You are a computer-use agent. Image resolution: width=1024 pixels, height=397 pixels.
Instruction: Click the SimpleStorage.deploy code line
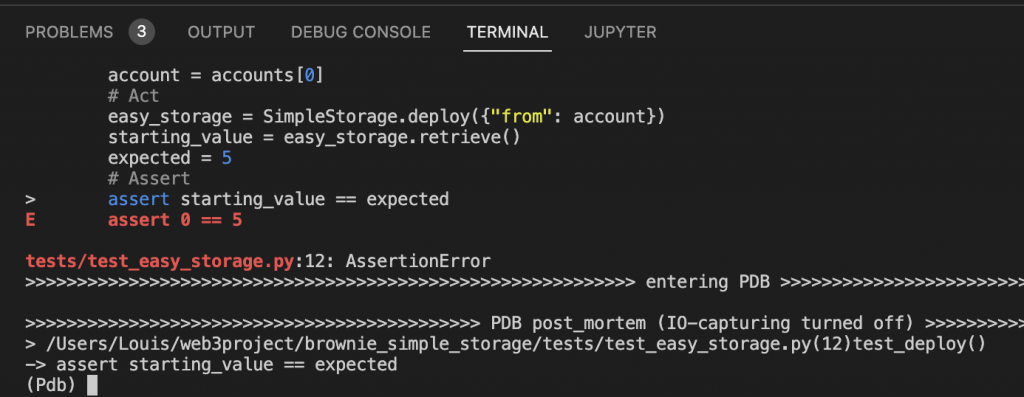pyautogui.click(x=386, y=117)
